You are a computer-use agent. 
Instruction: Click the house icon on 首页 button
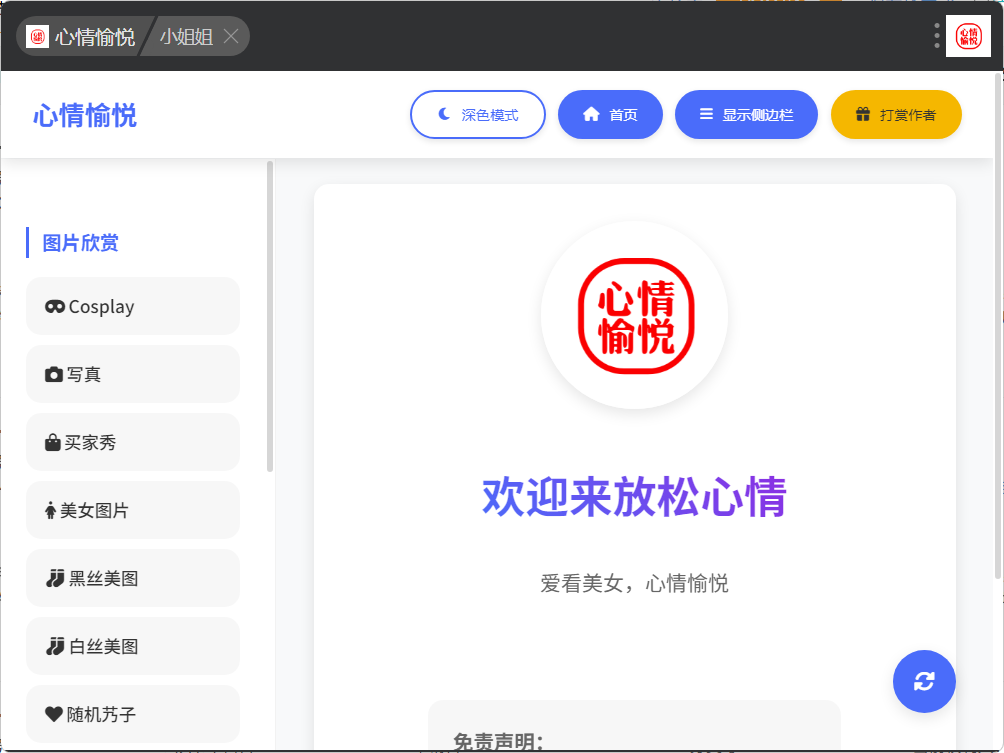pos(591,114)
